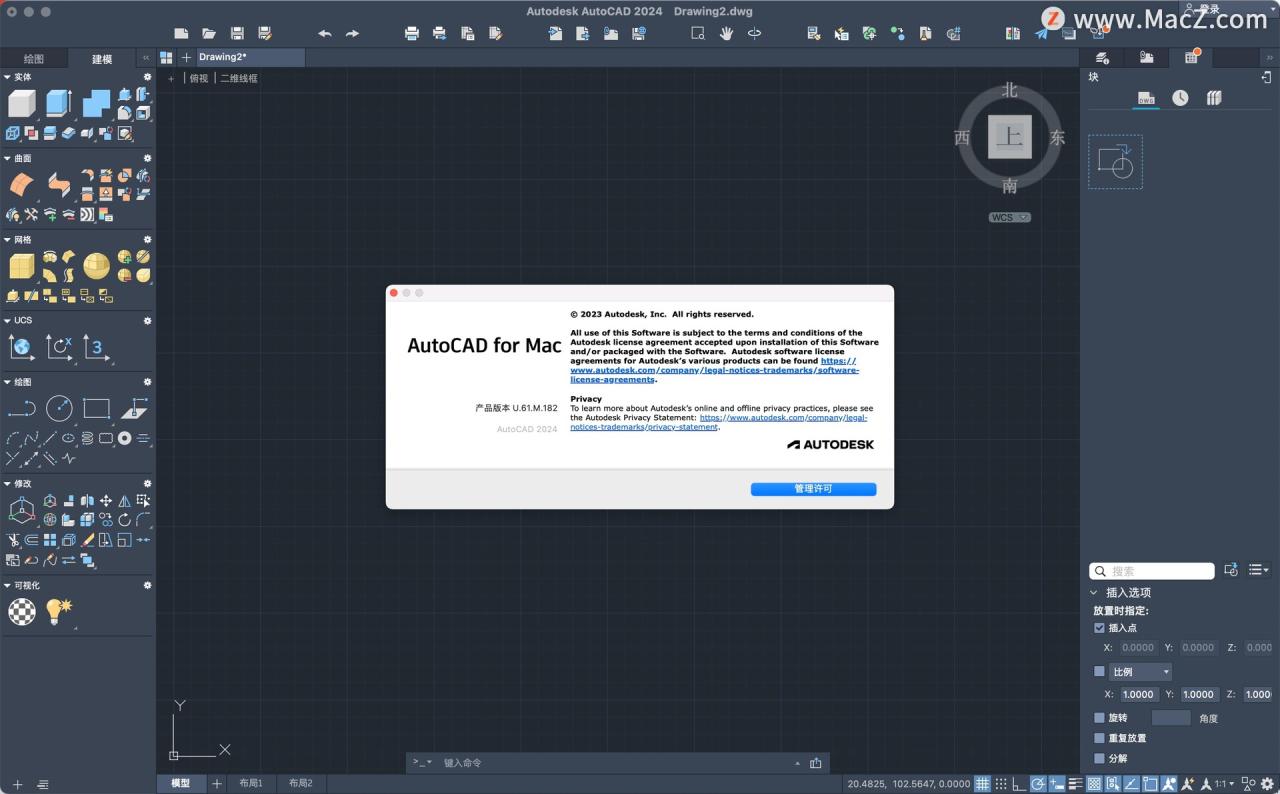Image resolution: width=1280 pixels, height=794 pixels.
Task: Switch to the 绘图 tool palette tab
Action: (x=35, y=58)
